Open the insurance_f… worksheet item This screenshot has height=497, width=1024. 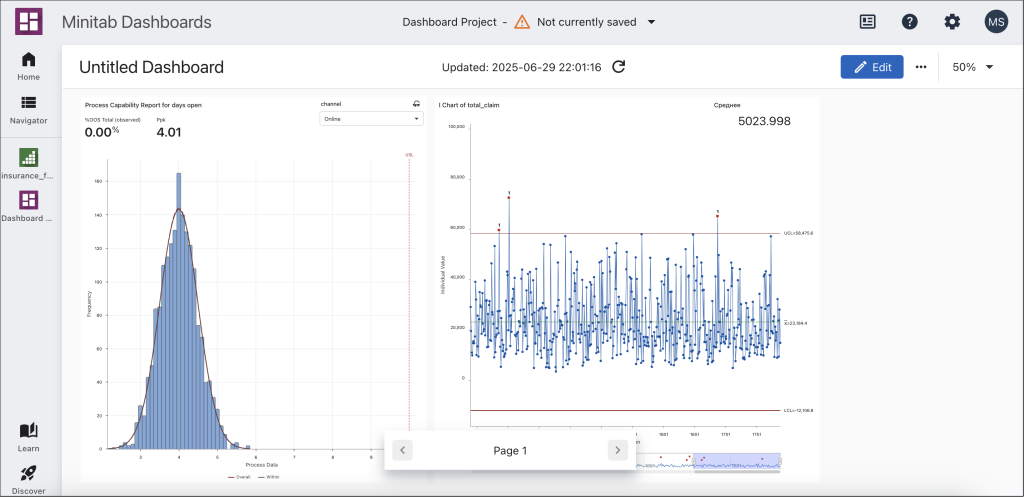(x=29, y=164)
